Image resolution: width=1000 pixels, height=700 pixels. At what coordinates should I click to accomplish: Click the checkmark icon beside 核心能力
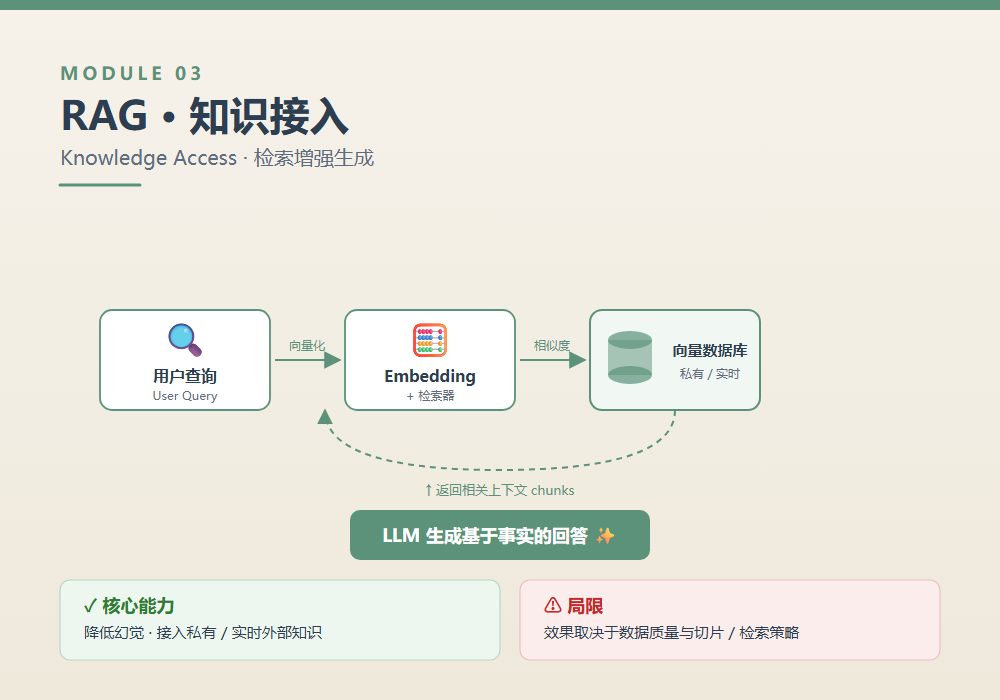[x=90, y=606]
